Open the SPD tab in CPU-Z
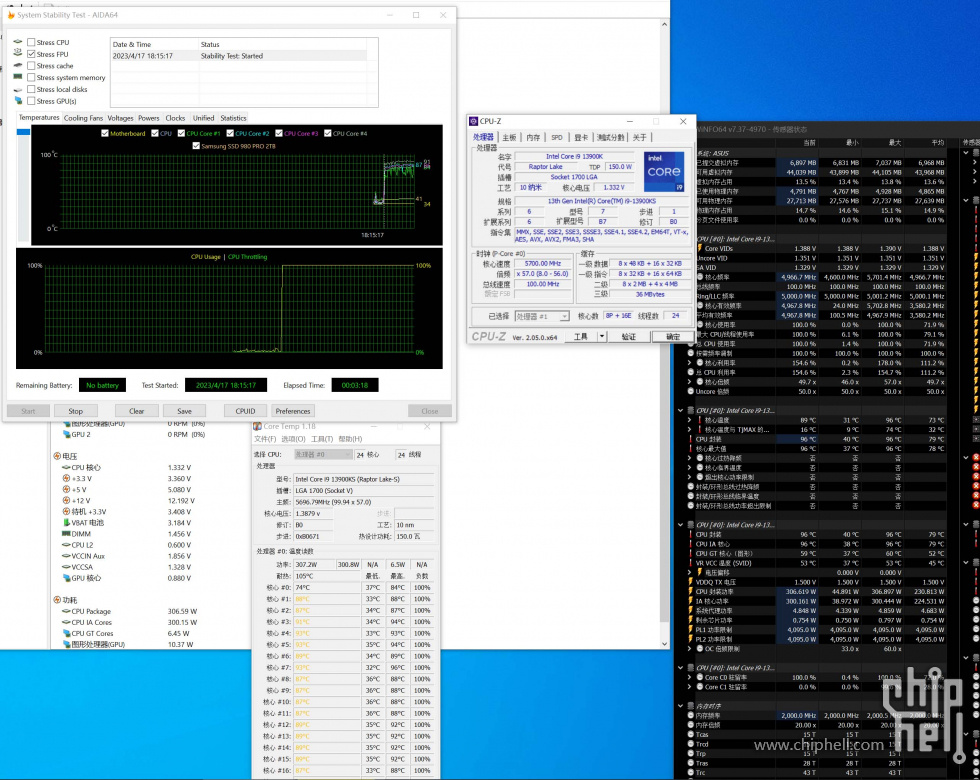Image resolution: width=980 pixels, height=780 pixels. [x=557, y=138]
